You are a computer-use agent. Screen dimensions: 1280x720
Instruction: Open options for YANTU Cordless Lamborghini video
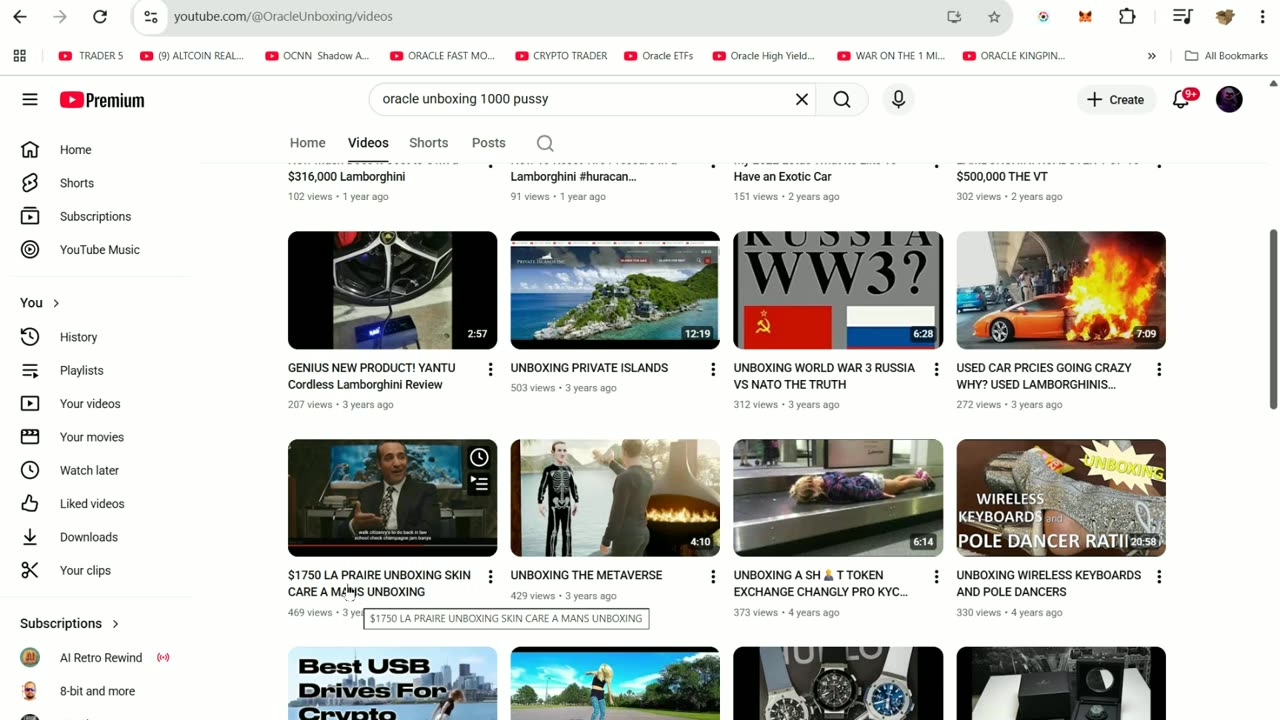coord(490,370)
